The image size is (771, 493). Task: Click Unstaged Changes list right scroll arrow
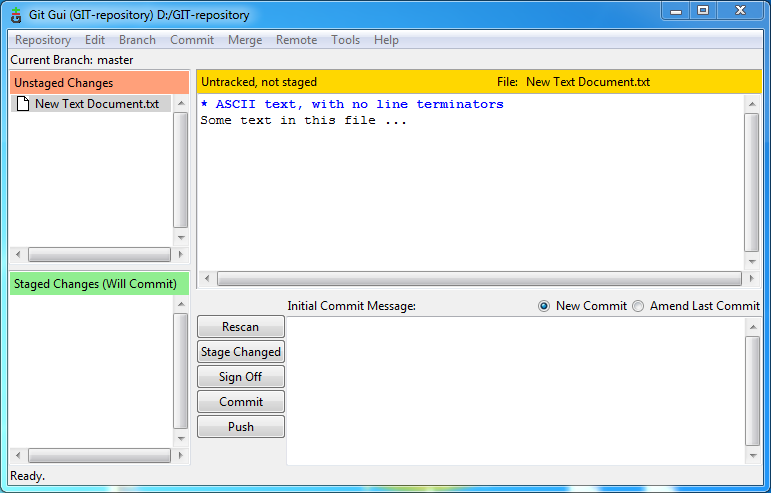coord(180,255)
